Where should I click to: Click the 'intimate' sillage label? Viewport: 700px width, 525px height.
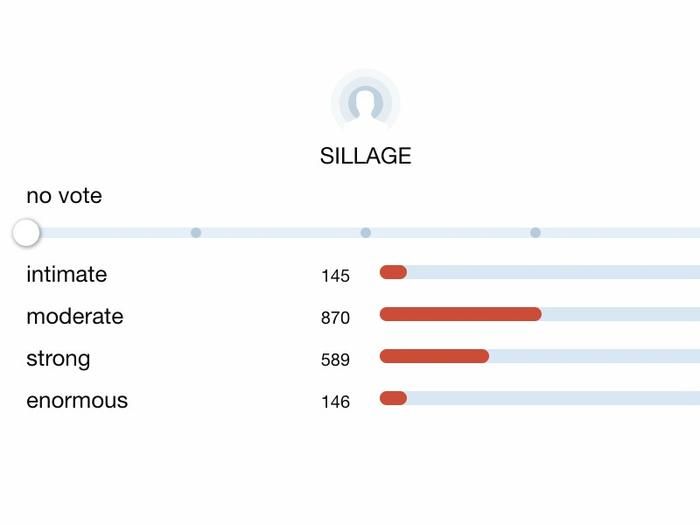click(66, 275)
